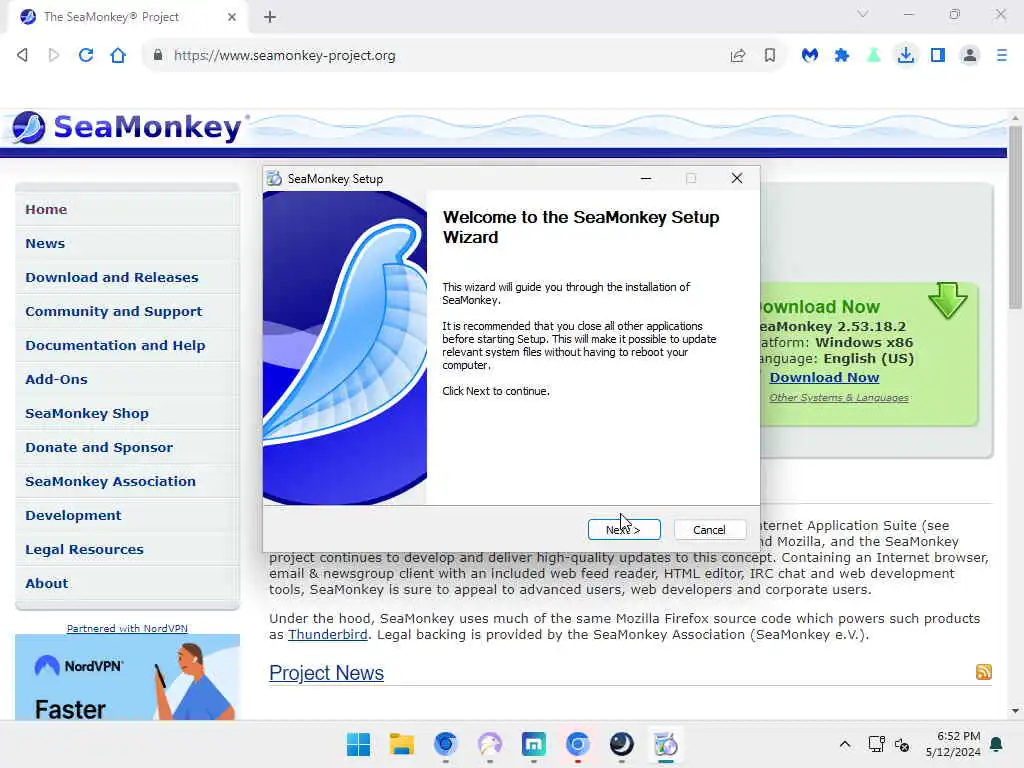
Task: Open Legal Resources sidebar link
Action: click(x=84, y=549)
